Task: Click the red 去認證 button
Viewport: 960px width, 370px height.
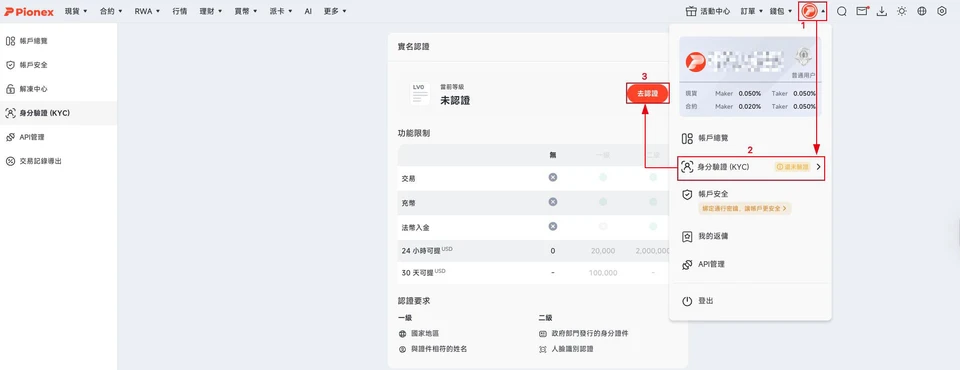Action: [647, 94]
